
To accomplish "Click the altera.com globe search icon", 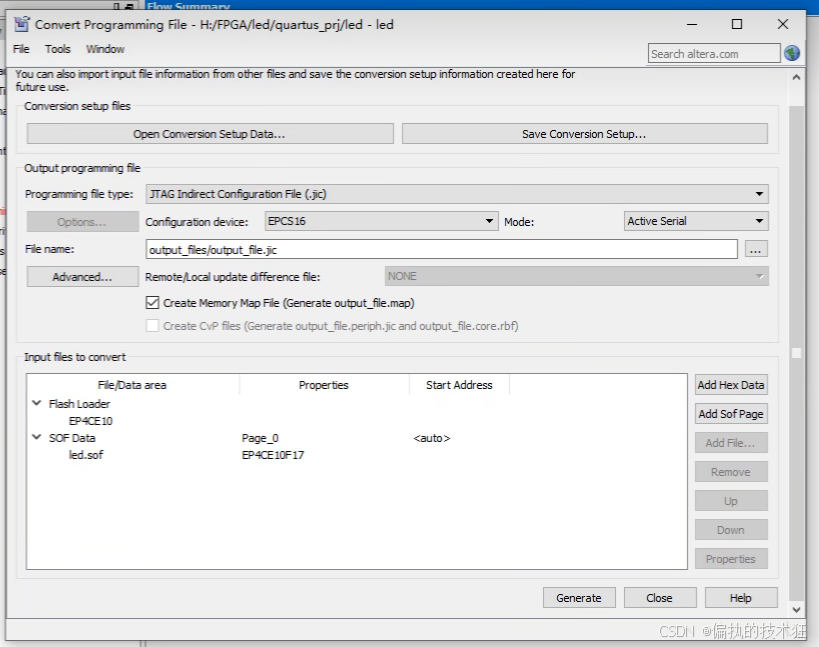I will (792, 53).
